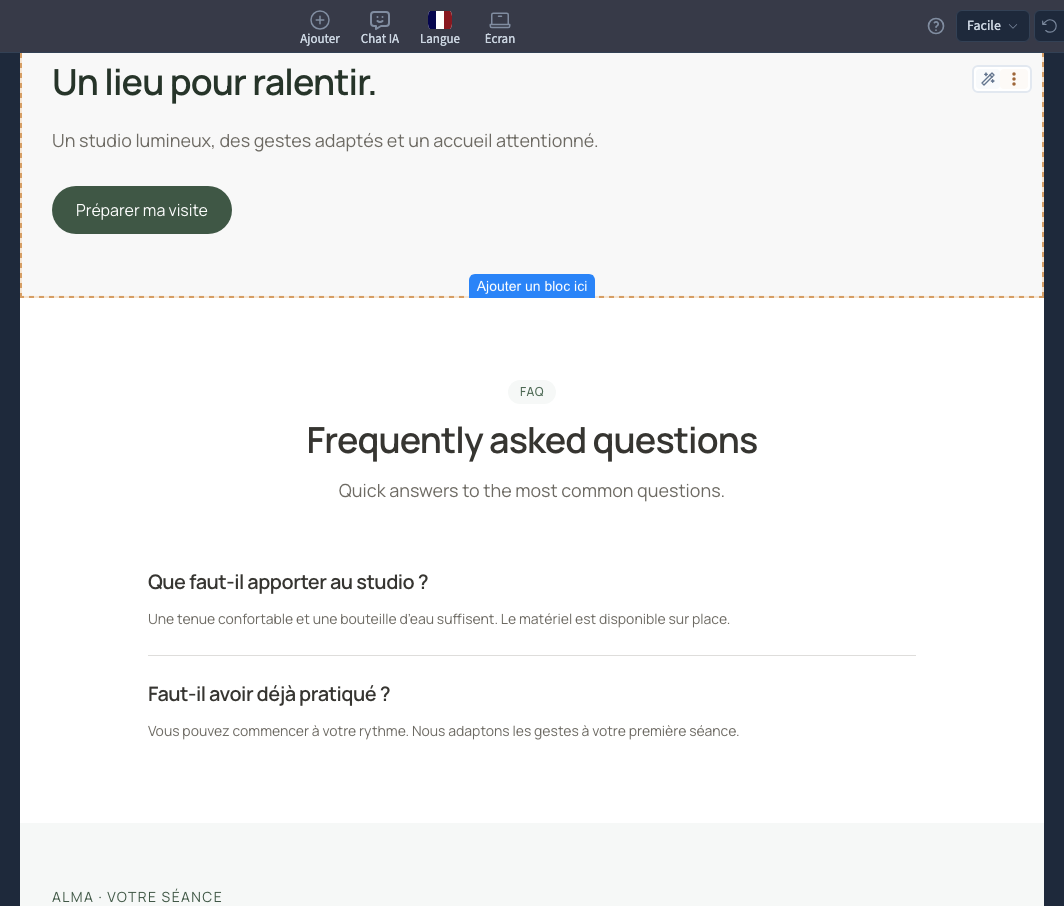Open the Ajouter plus icon menu
The image size is (1064, 906).
coord(320,27)
